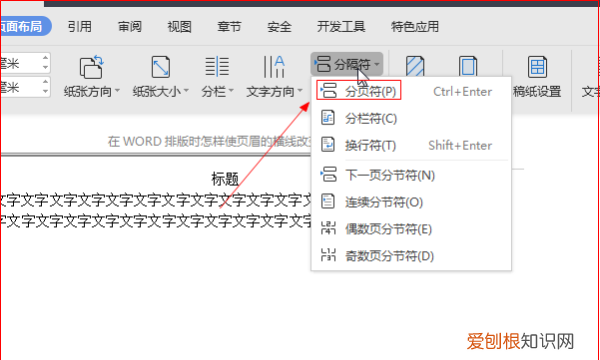Switch to the 审阅 tab
This screenshot has width=600, height=360.
pos(130,27)
